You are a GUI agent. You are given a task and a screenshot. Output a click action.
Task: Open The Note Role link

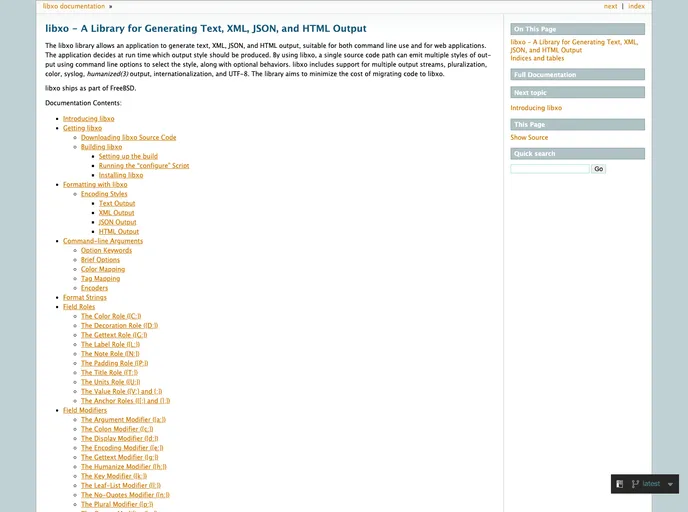click(110, 354)
